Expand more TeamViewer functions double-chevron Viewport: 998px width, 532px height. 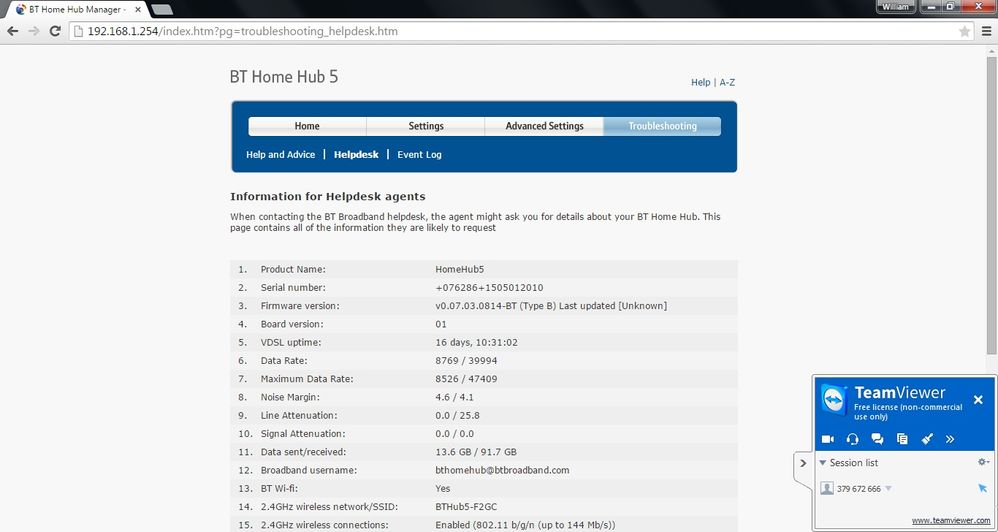click(950, 439)
